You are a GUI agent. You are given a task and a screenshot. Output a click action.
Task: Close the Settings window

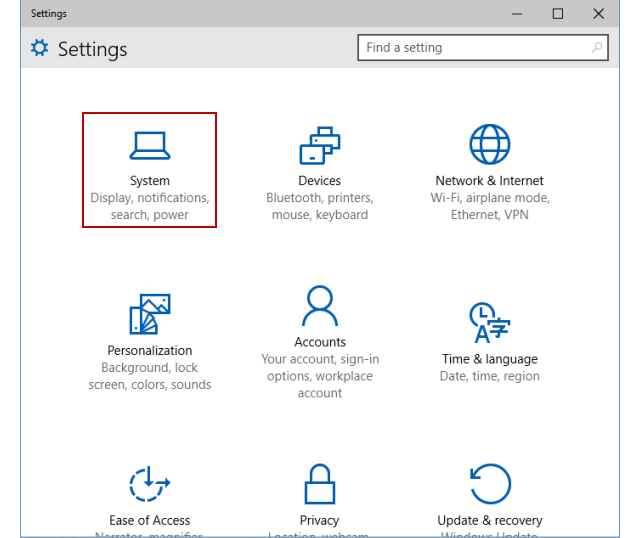(x=598, y=14)
